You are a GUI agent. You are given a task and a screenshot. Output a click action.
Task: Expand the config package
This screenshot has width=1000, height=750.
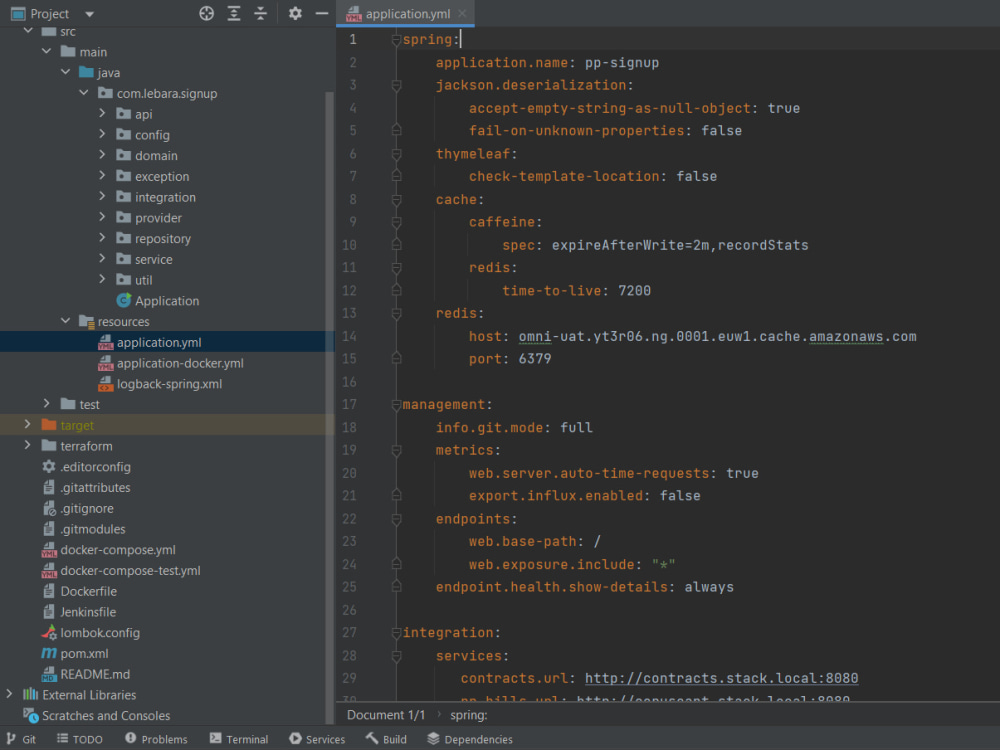[x=102, y=135]
